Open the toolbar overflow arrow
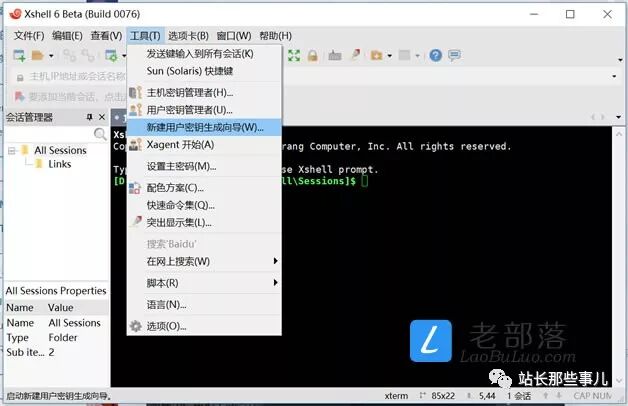 point(620,60)
